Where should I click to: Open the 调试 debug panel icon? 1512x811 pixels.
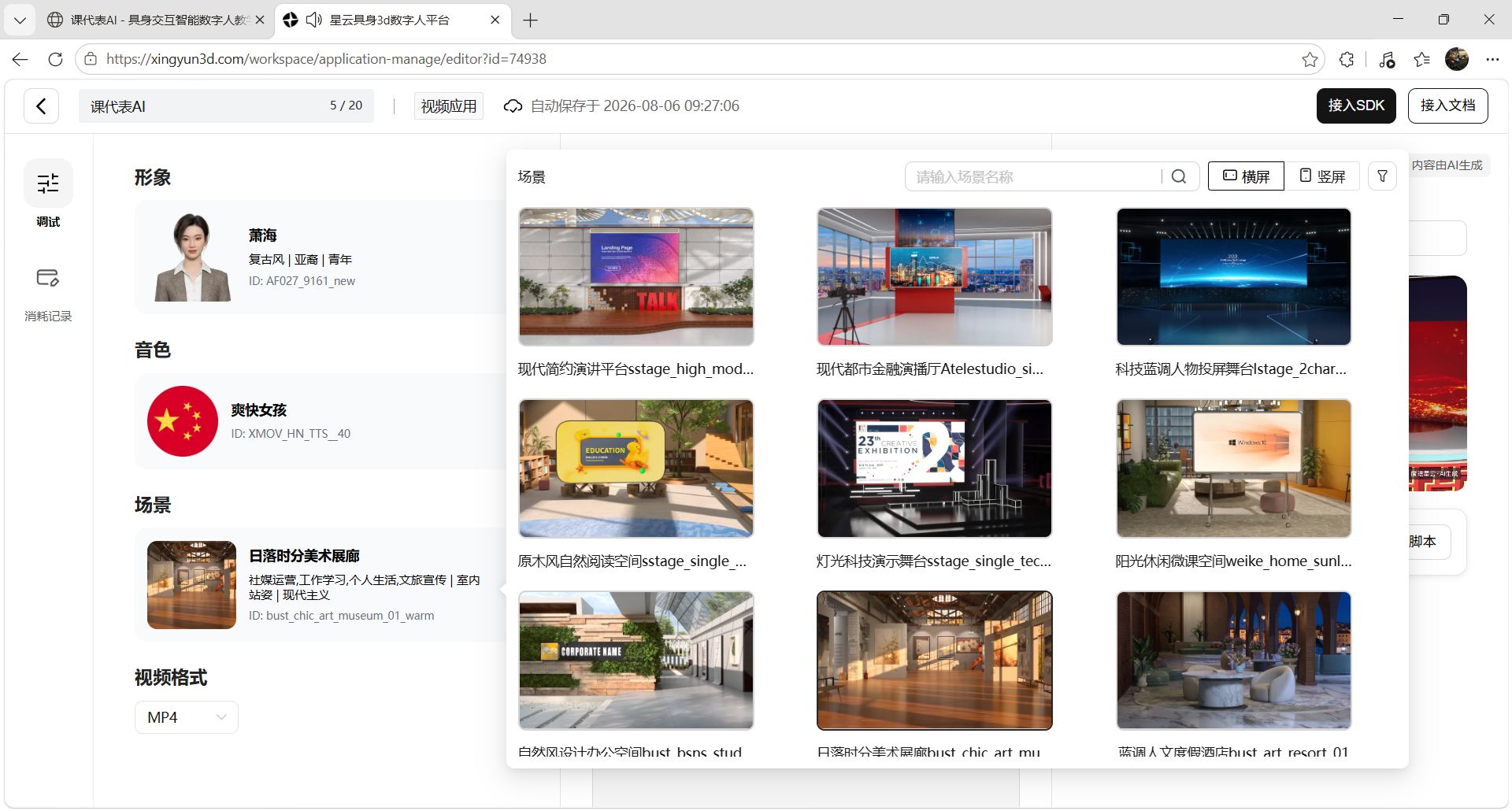click(x=48, y=183)
